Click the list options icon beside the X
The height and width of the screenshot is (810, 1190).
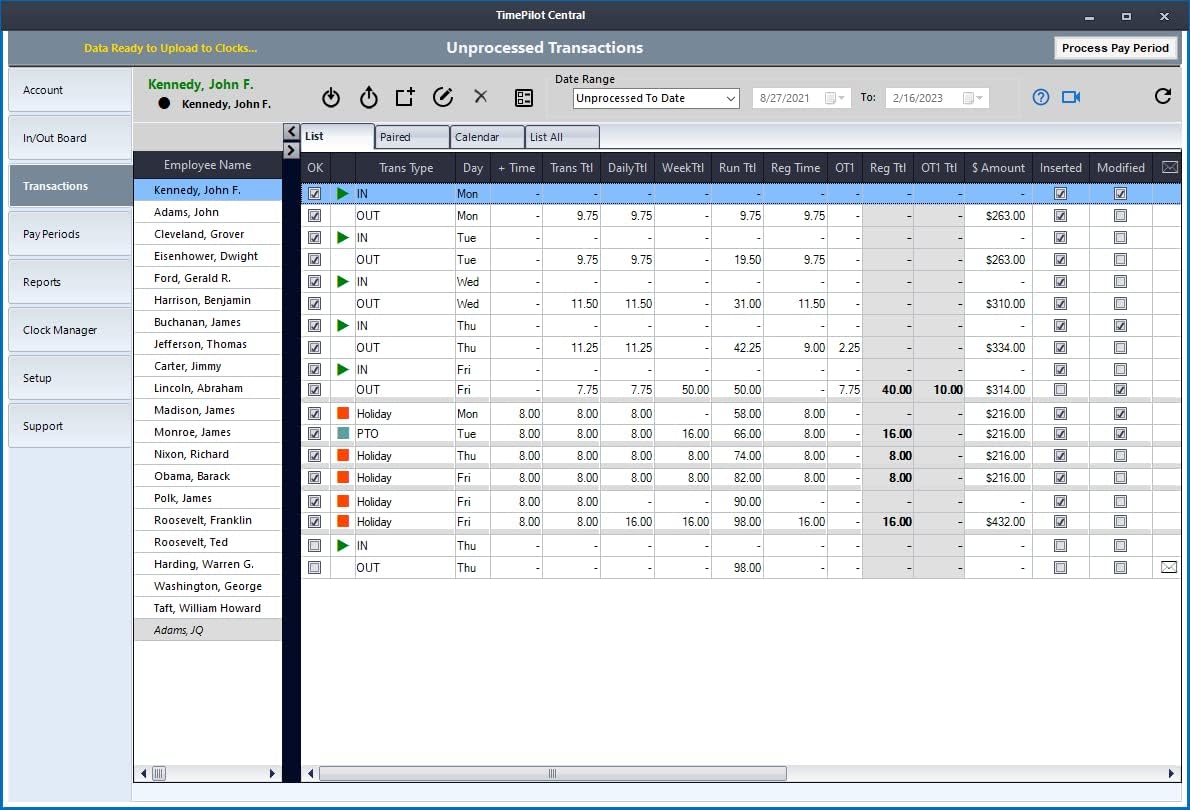point(524,97)
